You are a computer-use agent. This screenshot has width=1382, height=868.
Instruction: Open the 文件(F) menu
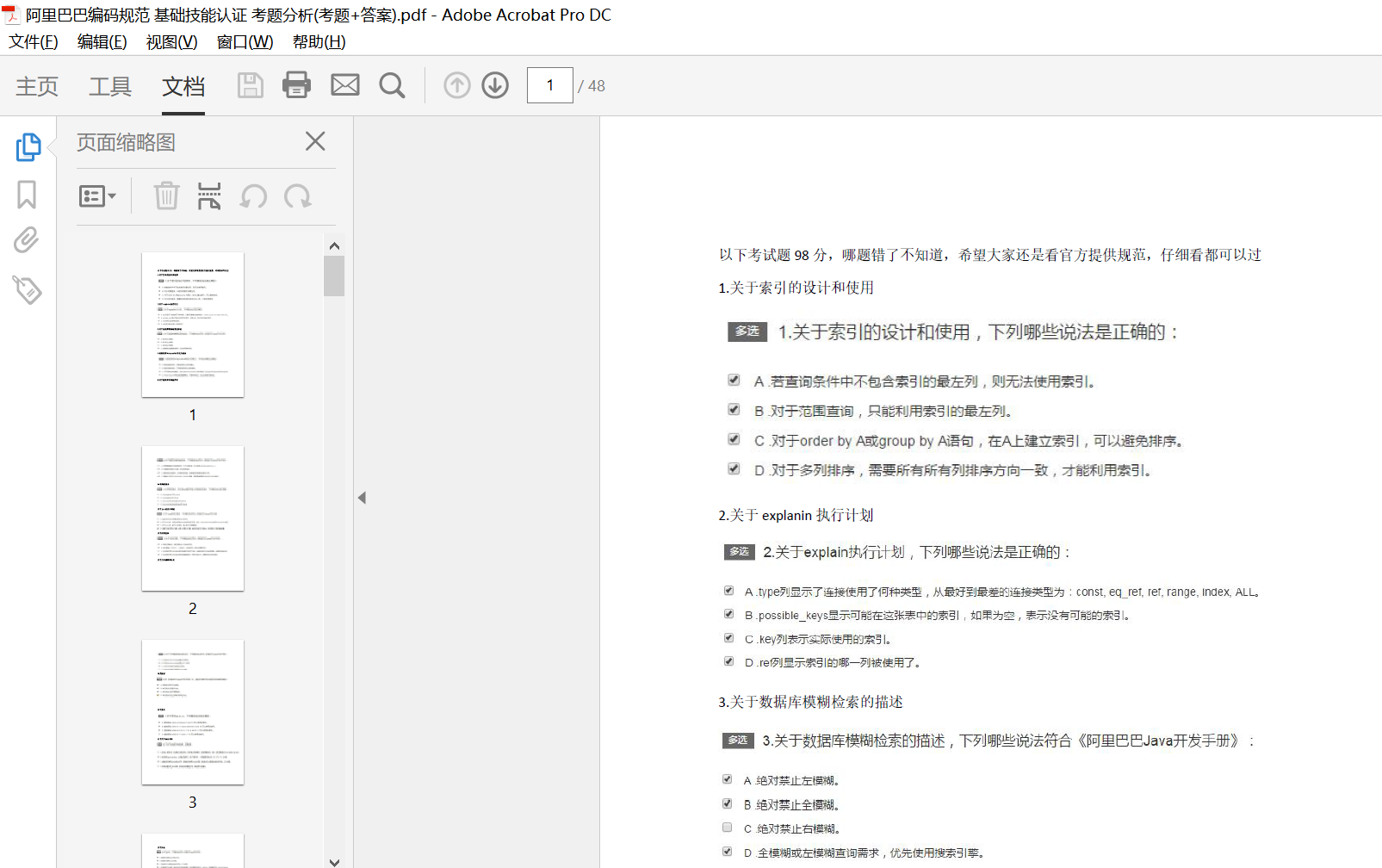[34, 41]
